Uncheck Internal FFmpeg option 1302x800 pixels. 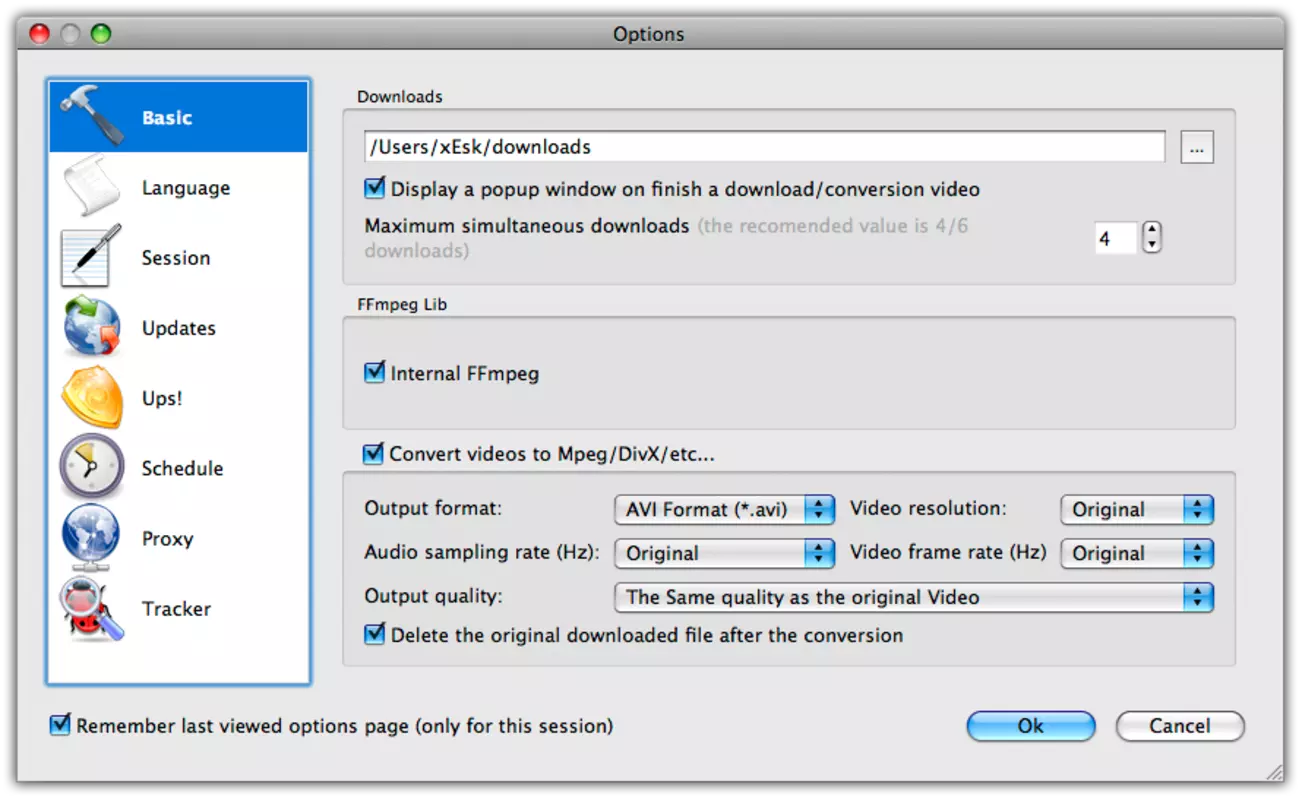click(375, 373)
